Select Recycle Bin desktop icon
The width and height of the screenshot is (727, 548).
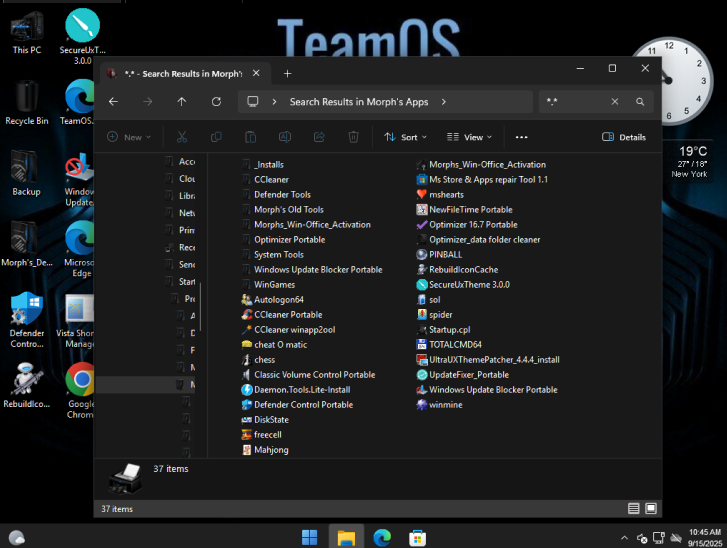[x=26, y=103]
